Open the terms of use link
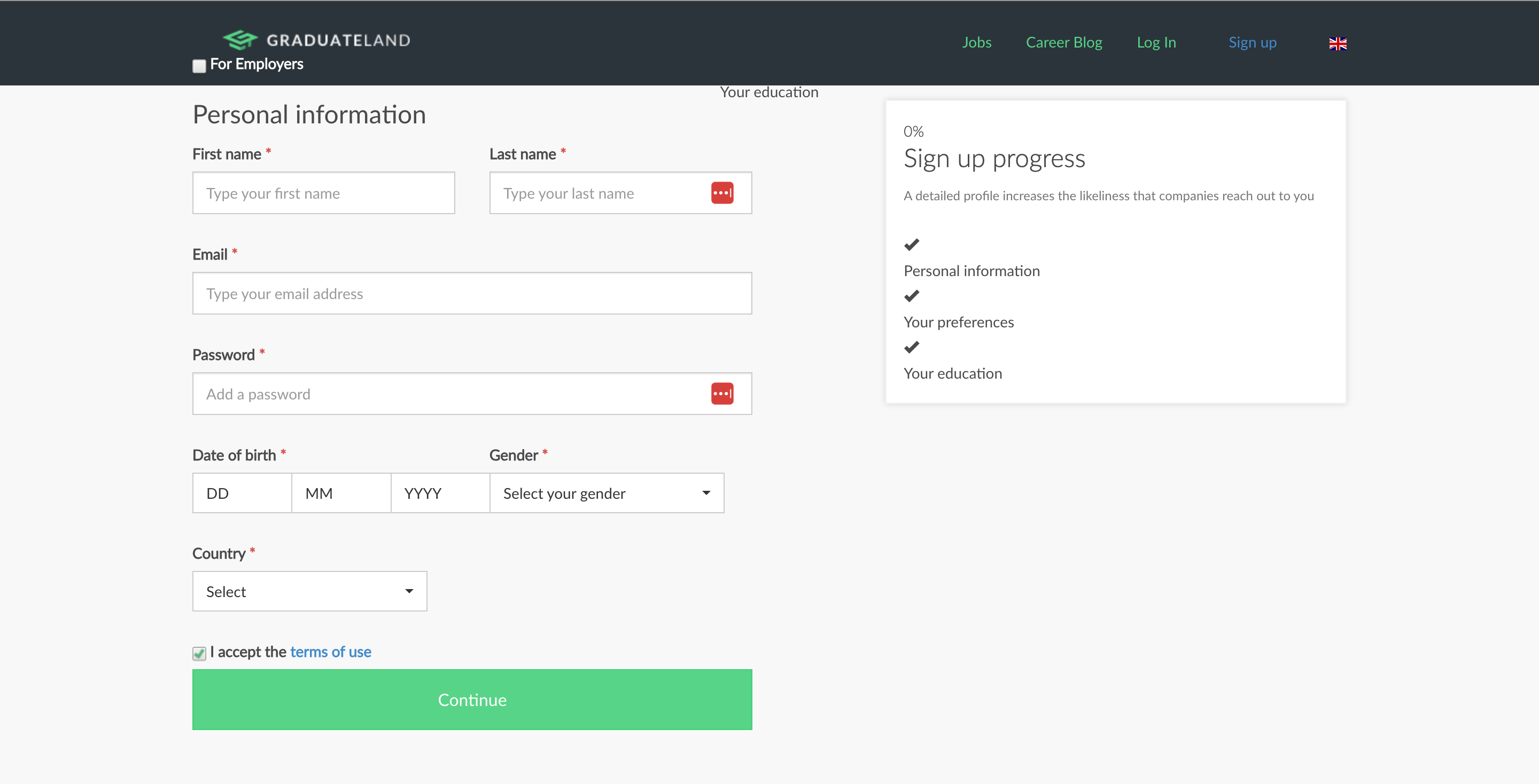1539x784 pixels. [x=330, y=652]
